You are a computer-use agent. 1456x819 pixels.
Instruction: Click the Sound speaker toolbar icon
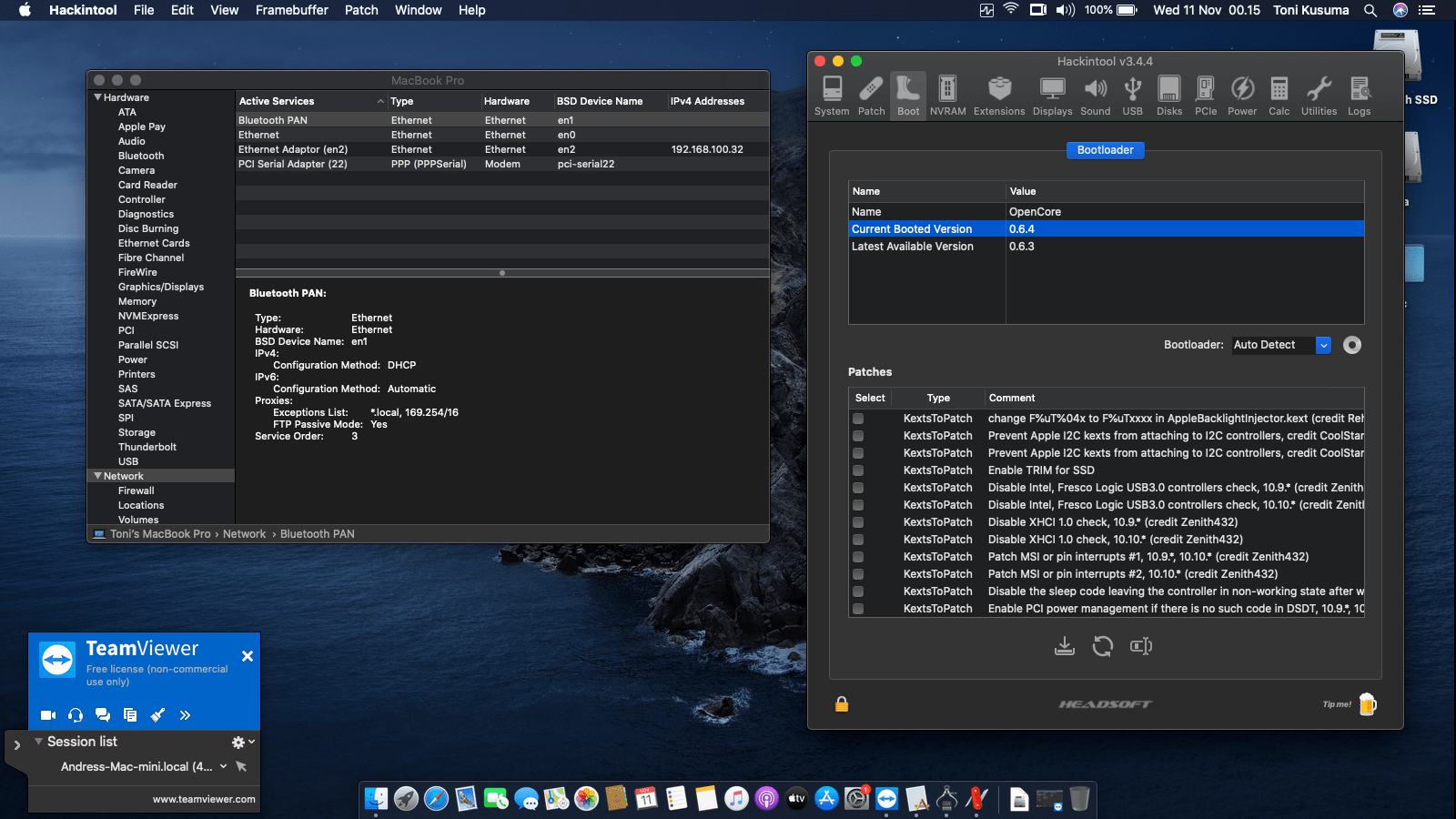1096,96
